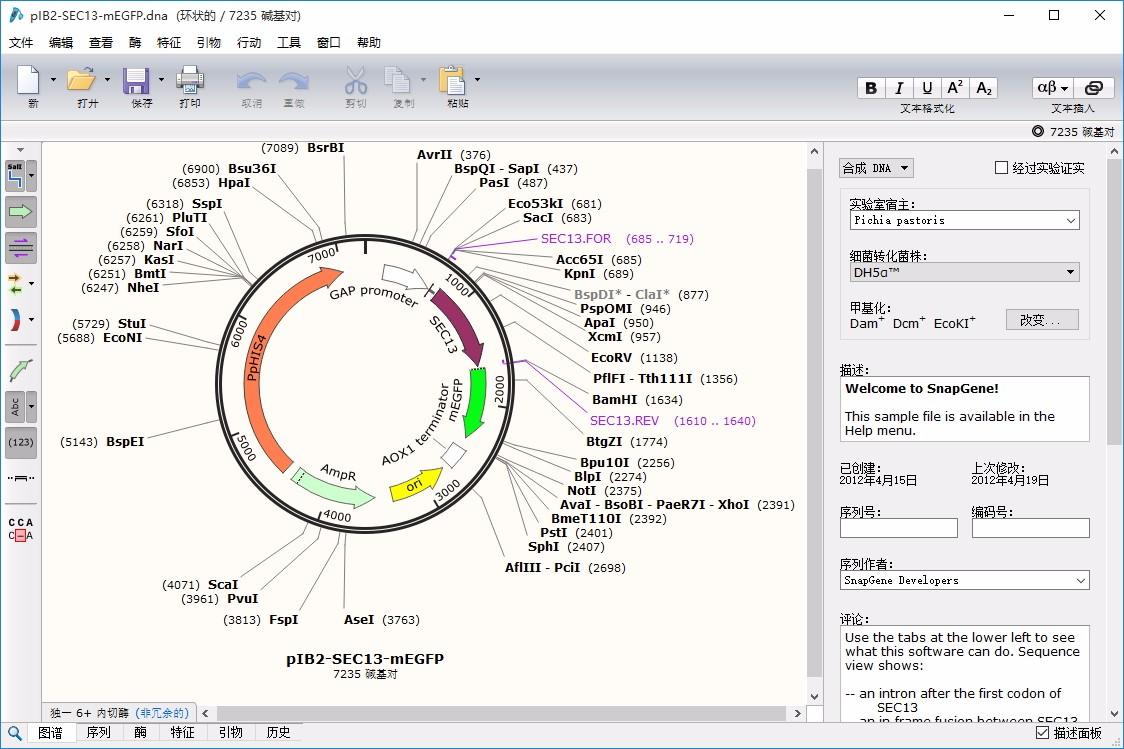Toggle the red-blue curved strand icon

coord(16,320)
